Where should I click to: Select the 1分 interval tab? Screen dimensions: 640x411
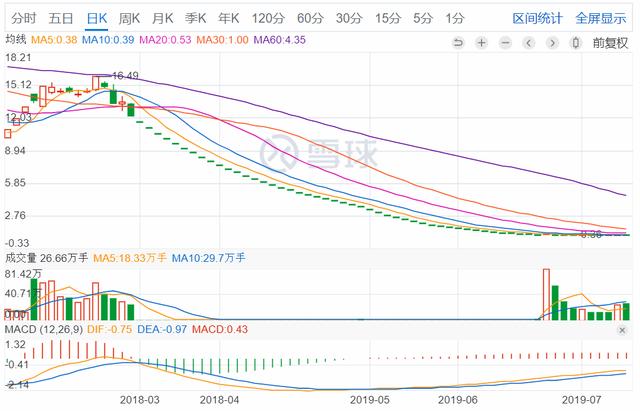coord(454,18)
